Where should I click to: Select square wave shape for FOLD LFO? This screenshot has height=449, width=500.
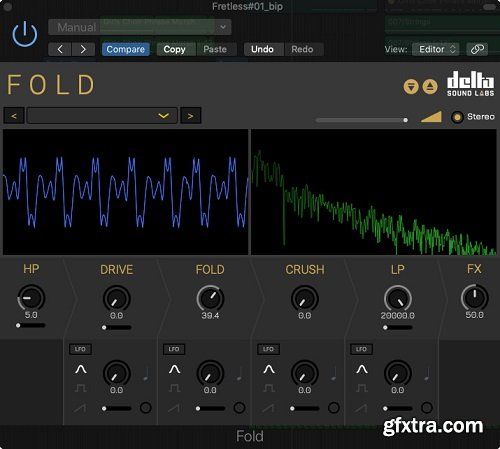click(175, 388)
